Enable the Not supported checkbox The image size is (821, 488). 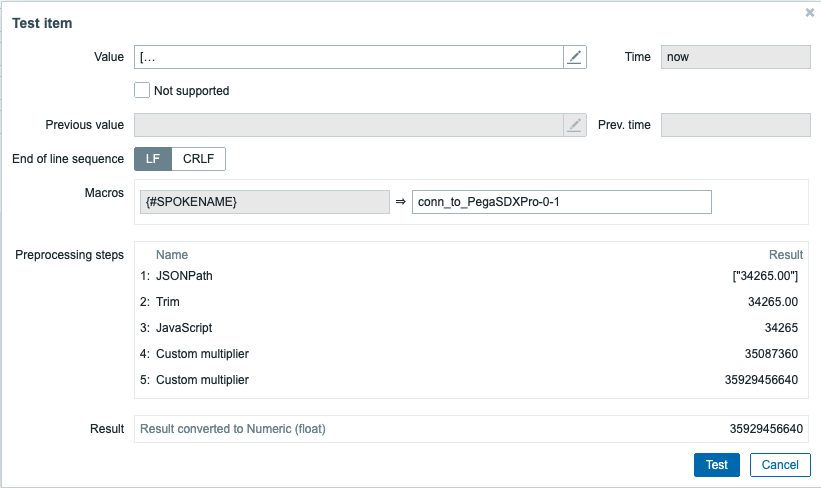click(142, 91)
